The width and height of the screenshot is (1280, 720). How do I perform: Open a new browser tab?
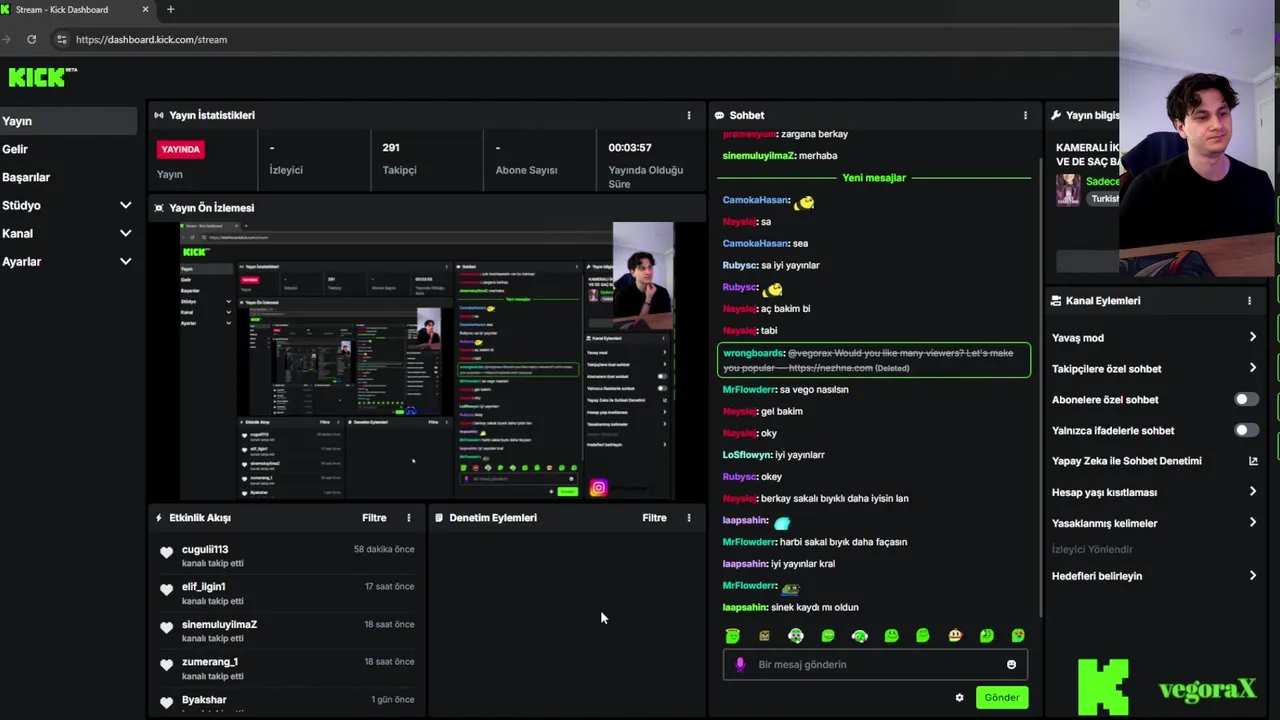point(170,10)
